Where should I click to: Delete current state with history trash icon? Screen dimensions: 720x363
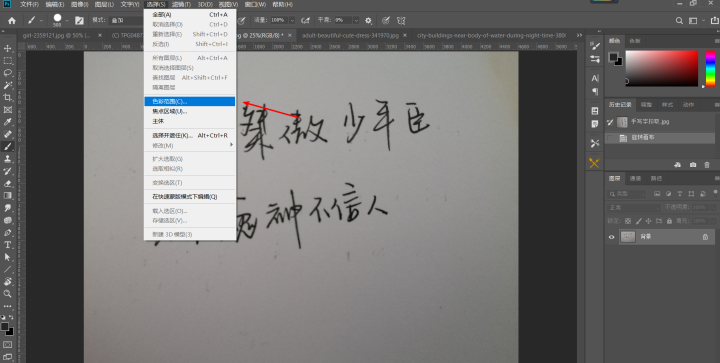click(707, 165)
